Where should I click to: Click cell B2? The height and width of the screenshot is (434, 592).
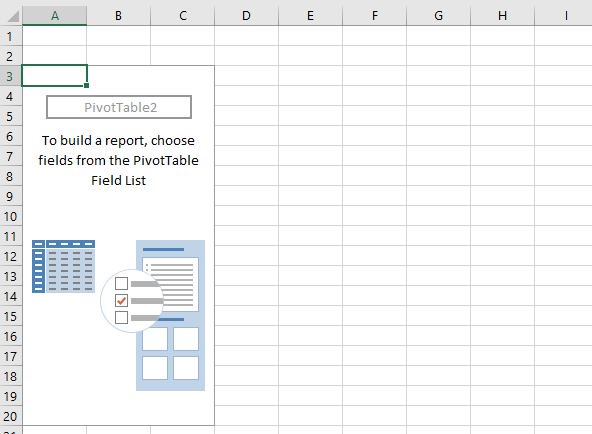[119, 56]
